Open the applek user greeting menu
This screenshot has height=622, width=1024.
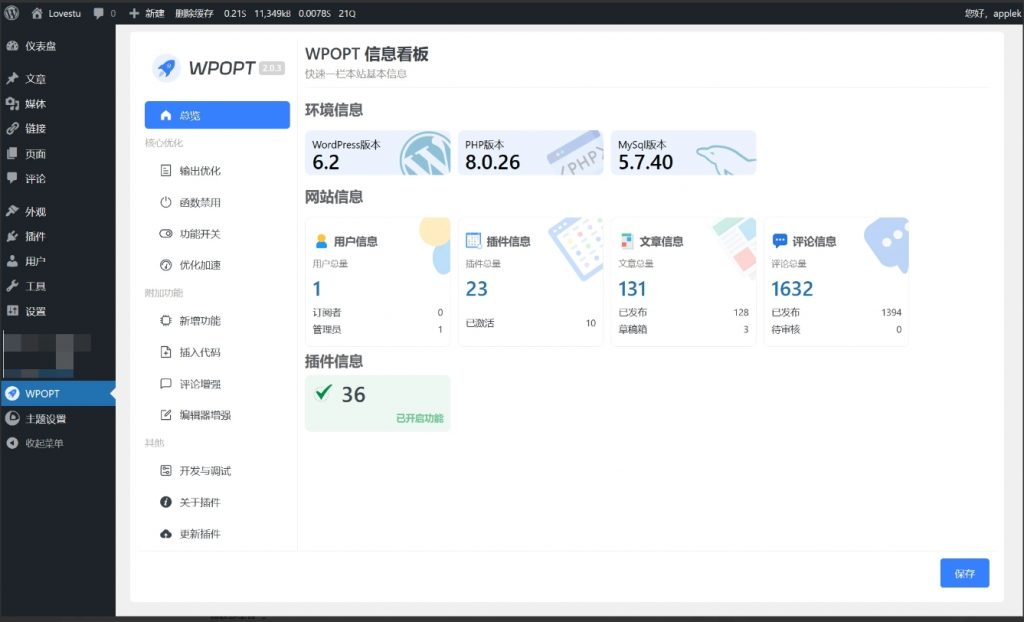pos(993,13)
